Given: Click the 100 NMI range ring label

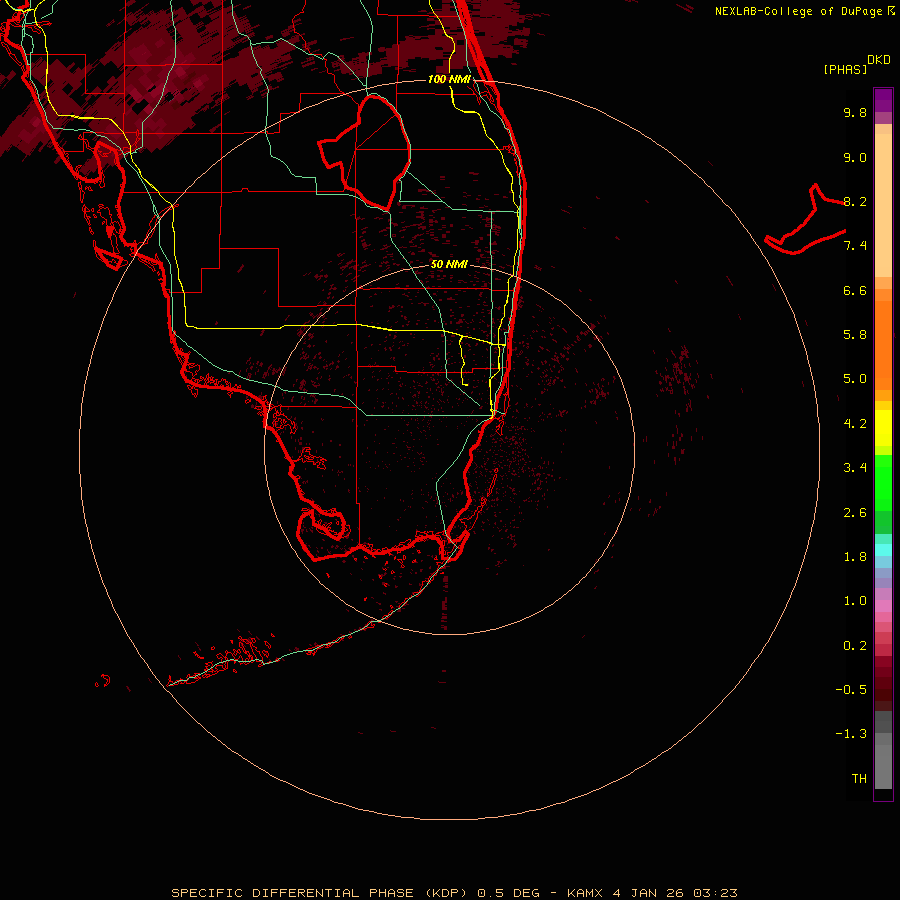Looking at the screenshot, I should [449, 79].
